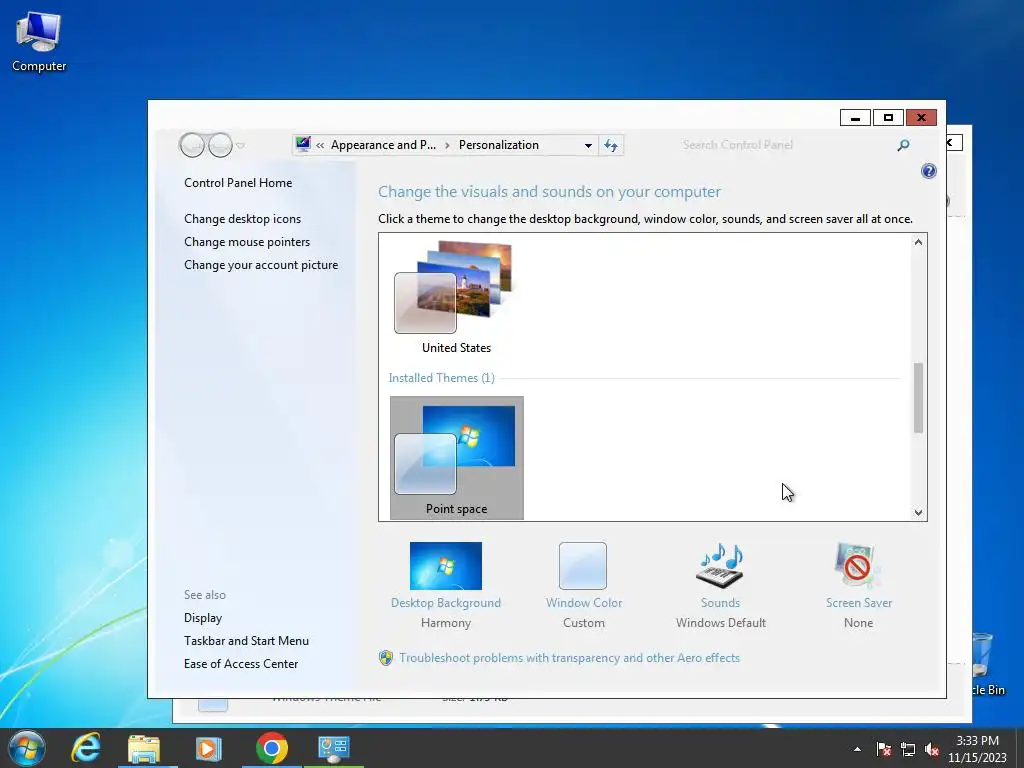Show hidden tray icons arrow
The height and width of the screenshot is (768, 1024).
(x=857, y=749)
